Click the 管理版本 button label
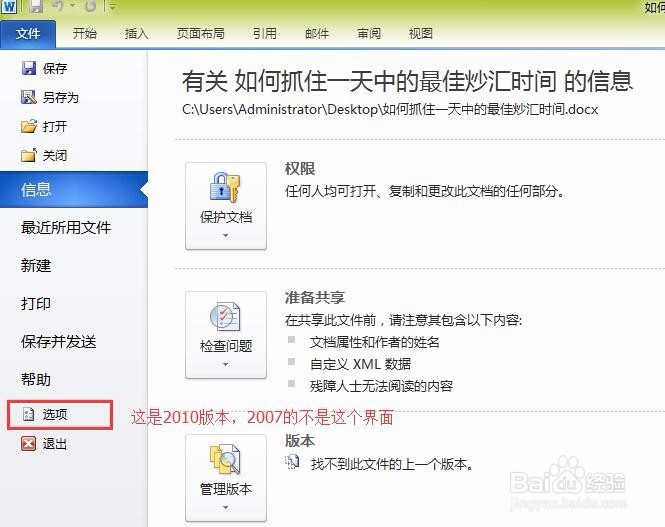Screen dimensions: 665x527 pos(226,489)
